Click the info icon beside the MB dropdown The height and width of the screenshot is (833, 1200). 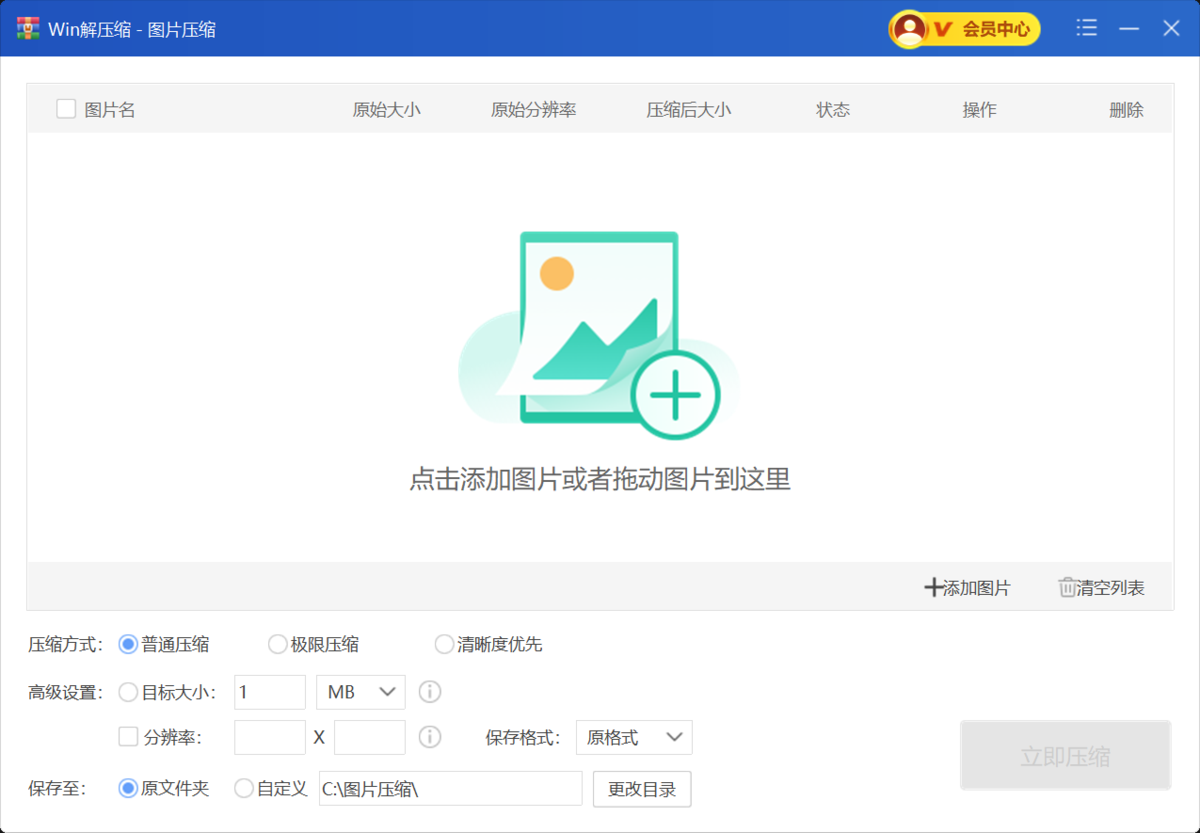tap(430, 692)
